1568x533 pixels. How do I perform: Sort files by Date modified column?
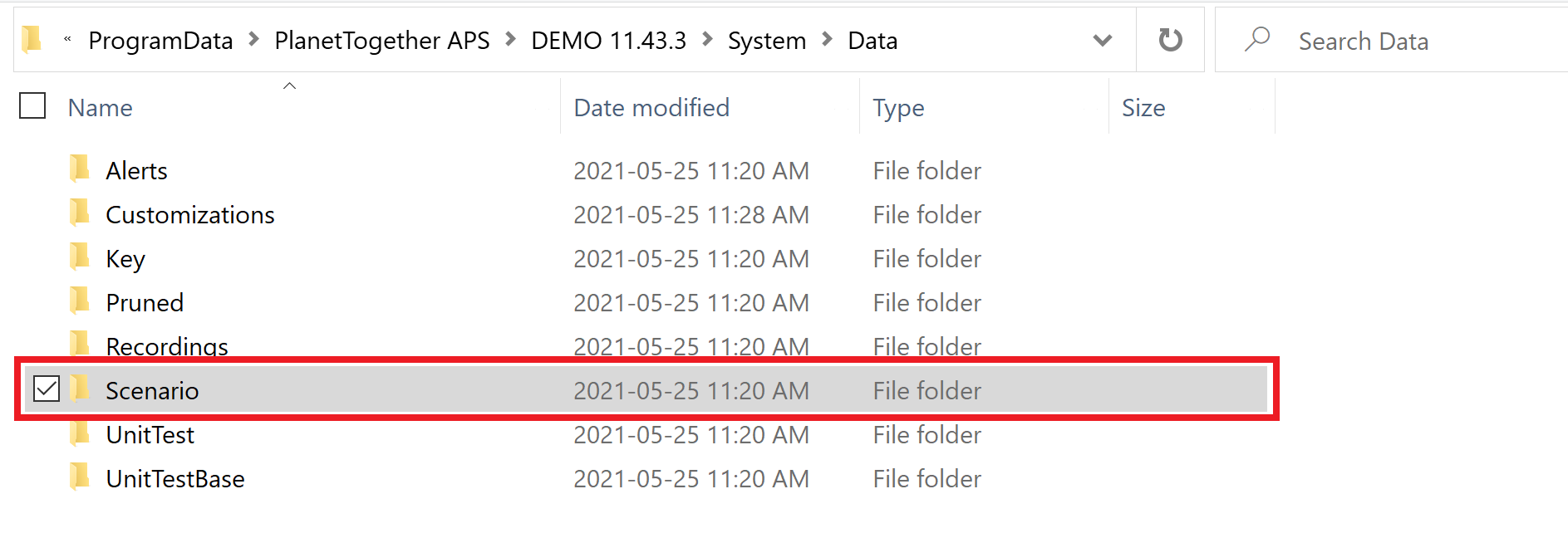click(x=651, y=107)
